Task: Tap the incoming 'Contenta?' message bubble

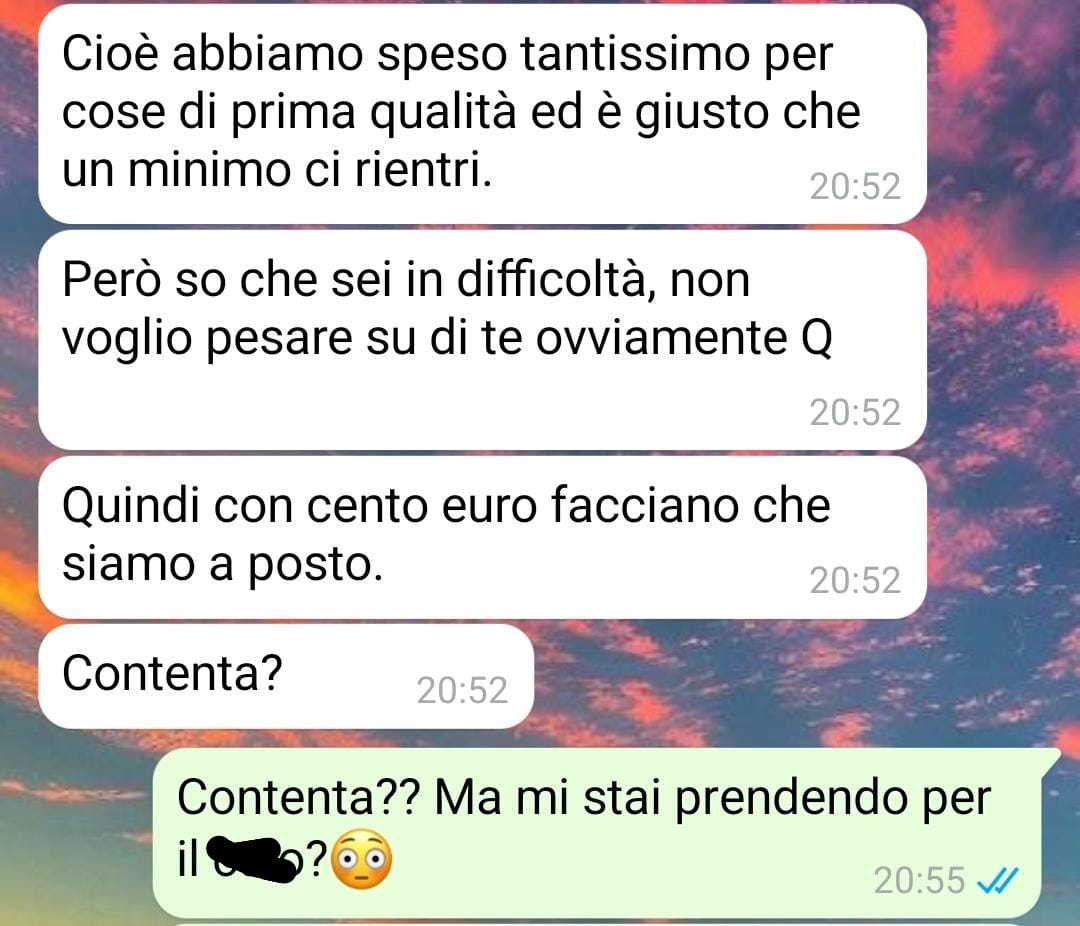Action: tap(286, 677)
